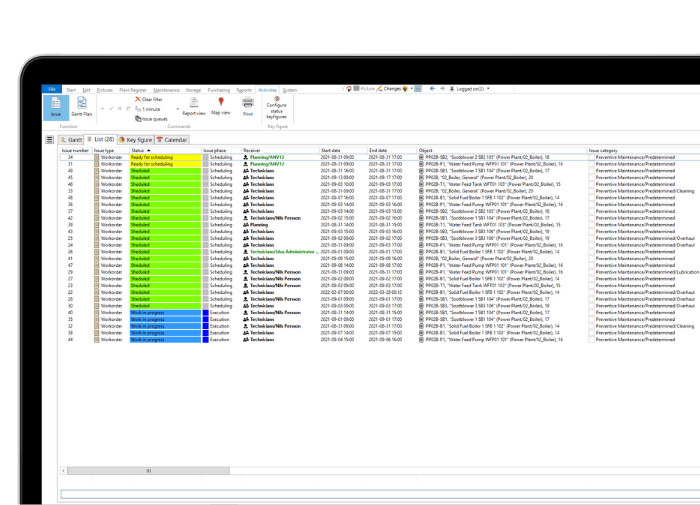Open the Logged on(2) dropdown
The width and height of the screenshot is (700, 505).
pyautogui.click(x=470, y=89)
